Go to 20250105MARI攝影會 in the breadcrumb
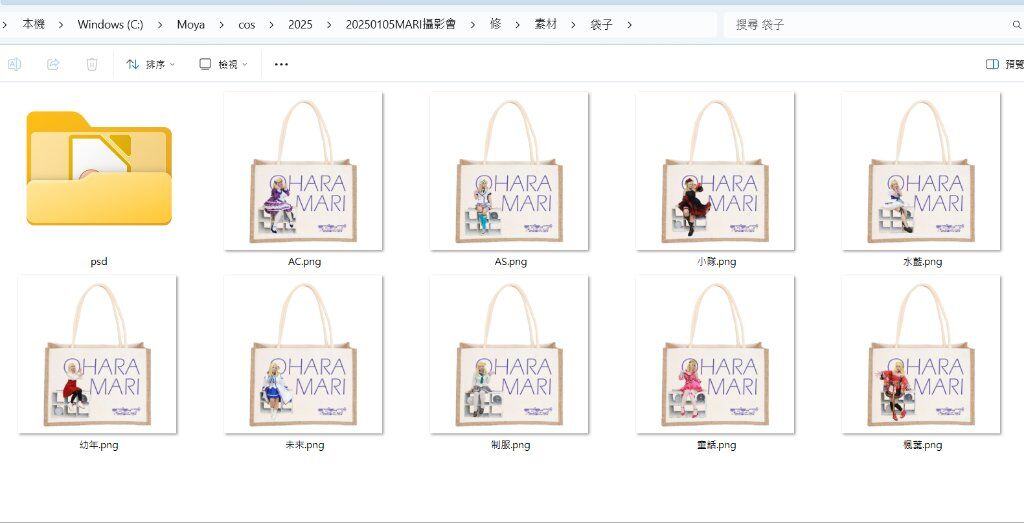This screenshot has width=1024, height=523. pos(400,25)
